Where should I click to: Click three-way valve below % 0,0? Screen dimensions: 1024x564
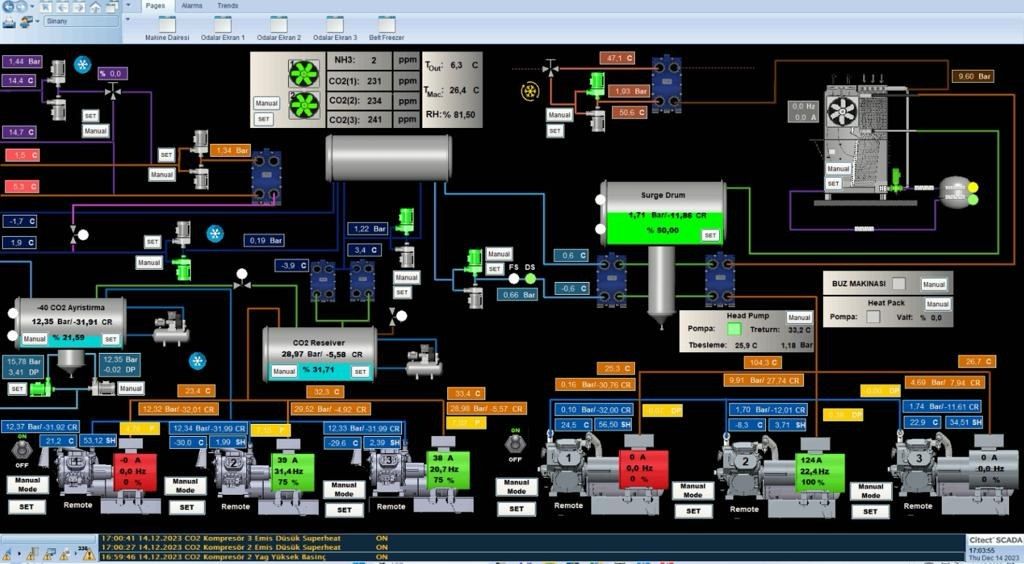click(x=114, y=91)
